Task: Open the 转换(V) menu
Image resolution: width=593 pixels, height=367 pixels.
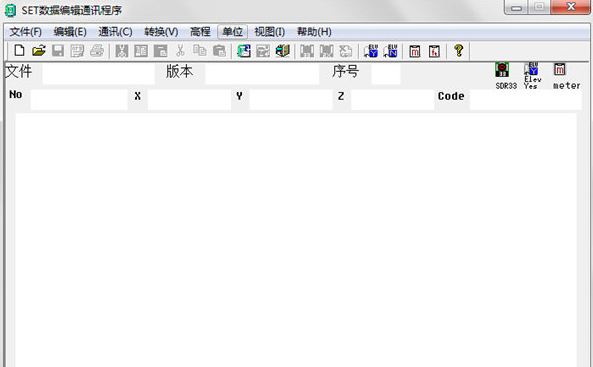Action: pos(161,32)
